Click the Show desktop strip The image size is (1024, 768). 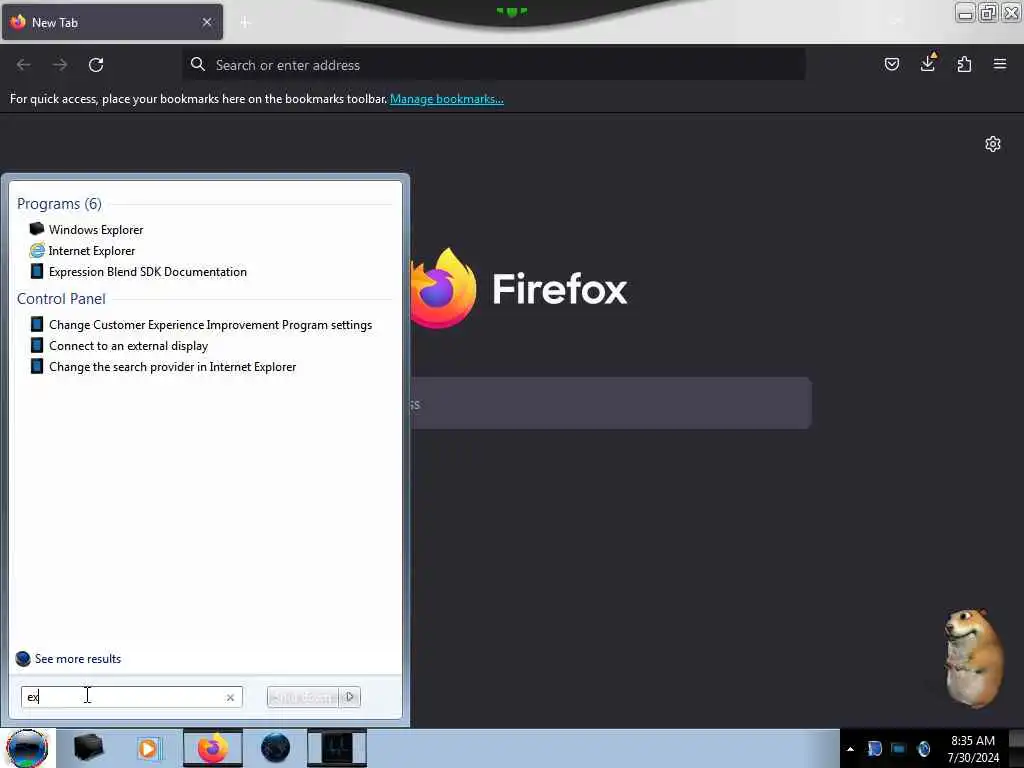(1016, 748)
